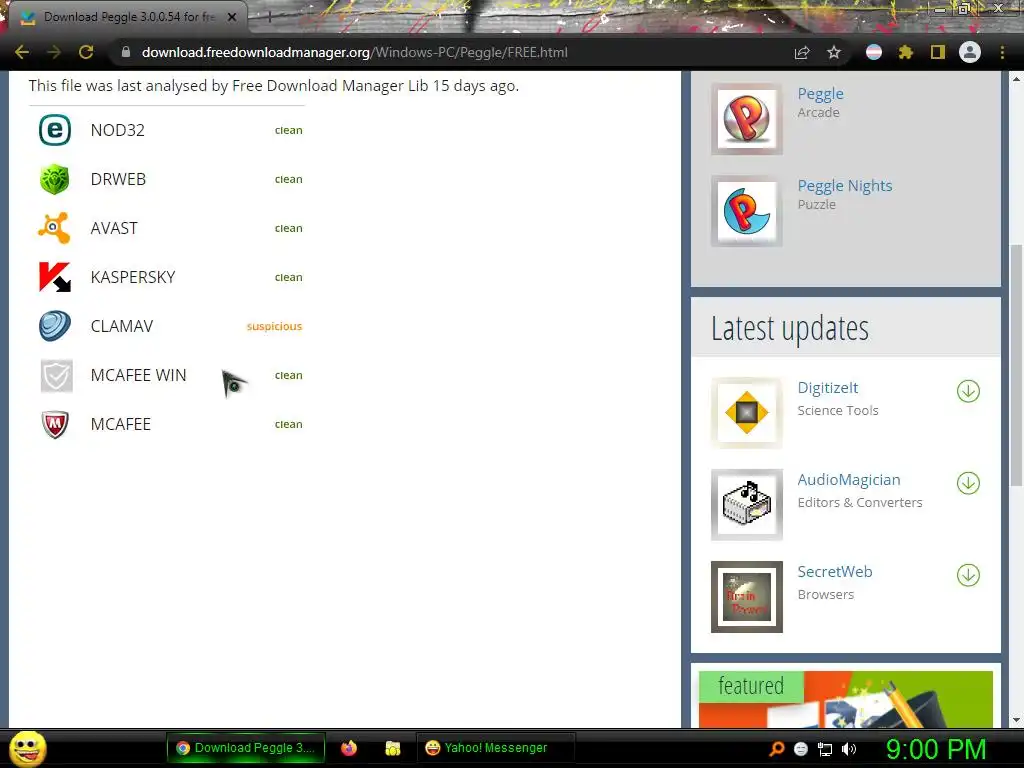Click the browser forward arrow
This screenshot has width=1024, height=768.
pyautogui.click(x=54, y=52)
